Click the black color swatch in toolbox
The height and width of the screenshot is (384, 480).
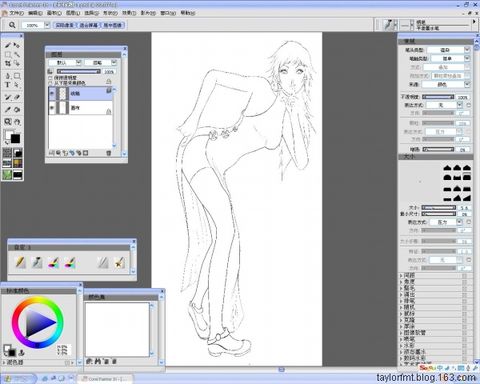[15, 138]
